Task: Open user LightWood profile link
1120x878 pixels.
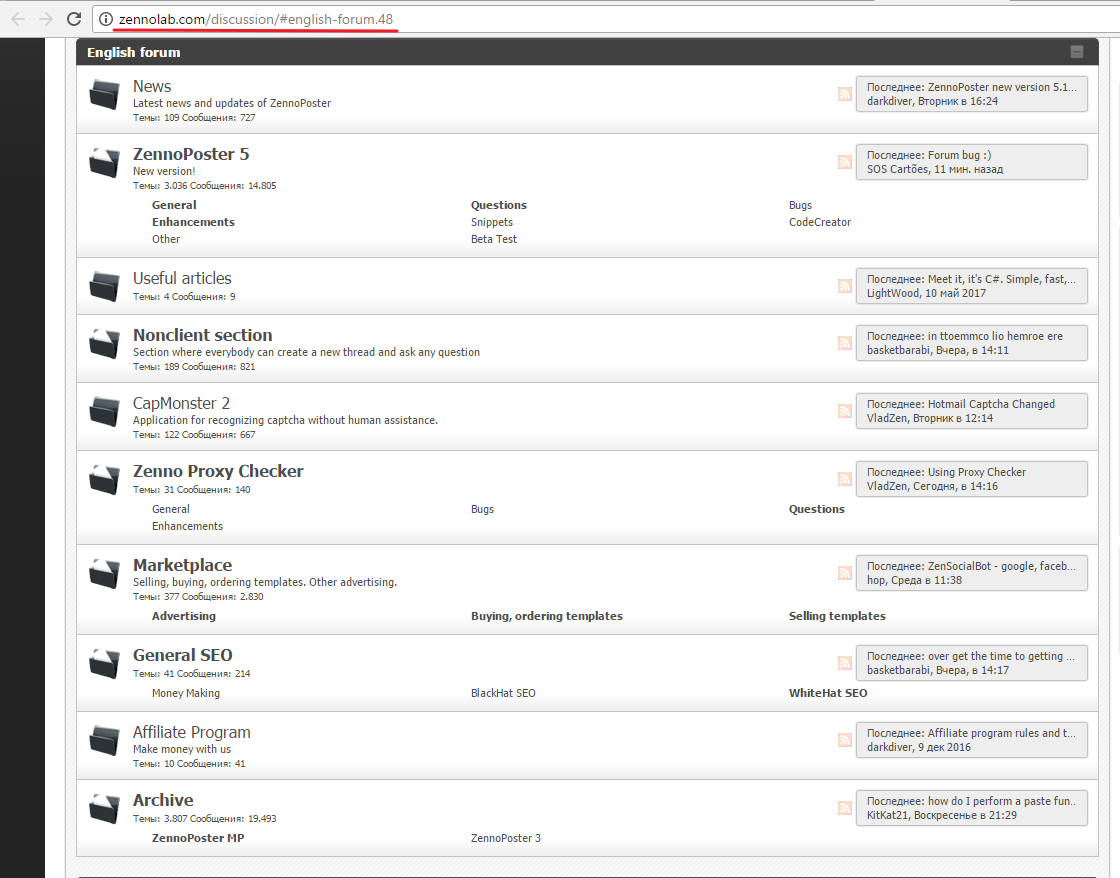Action: coord(893,294)
